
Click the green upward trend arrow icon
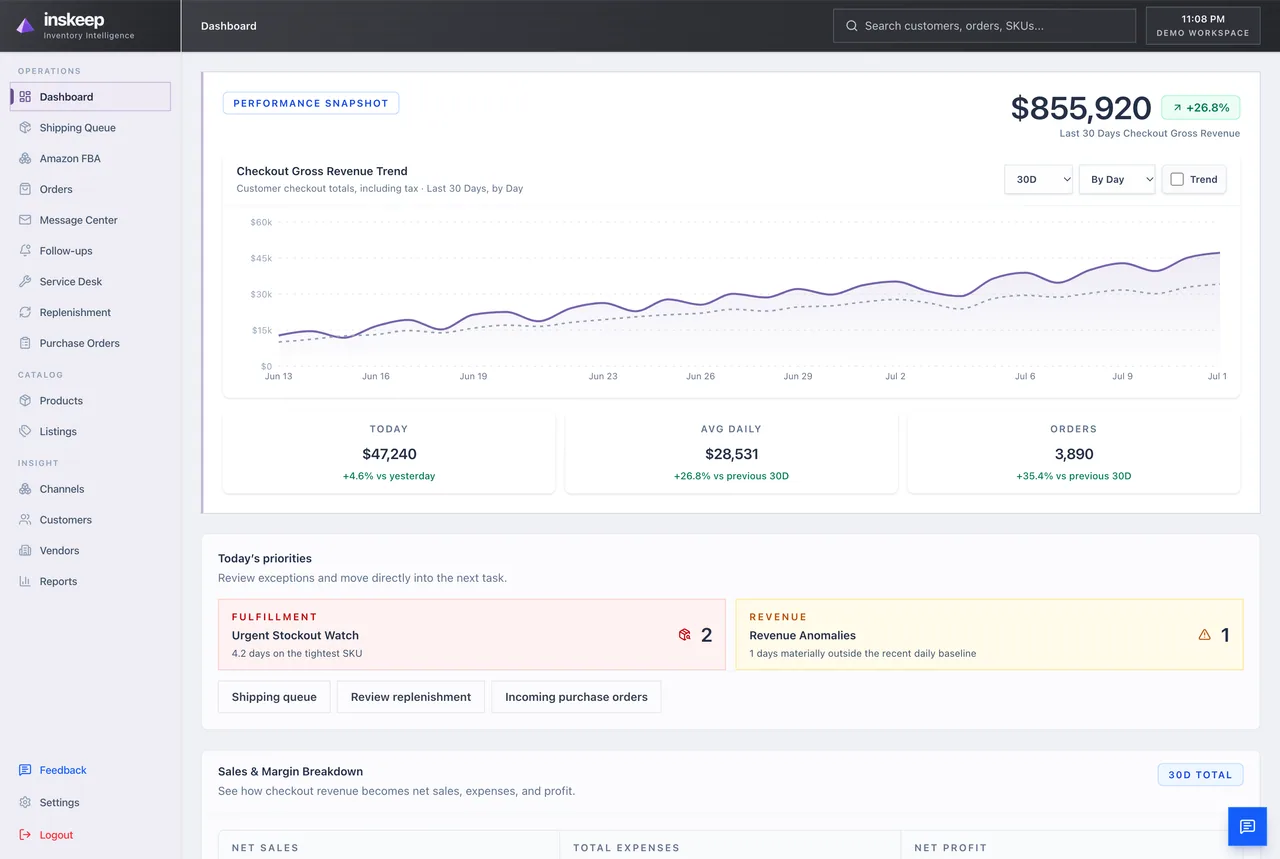coord(1177,108)
